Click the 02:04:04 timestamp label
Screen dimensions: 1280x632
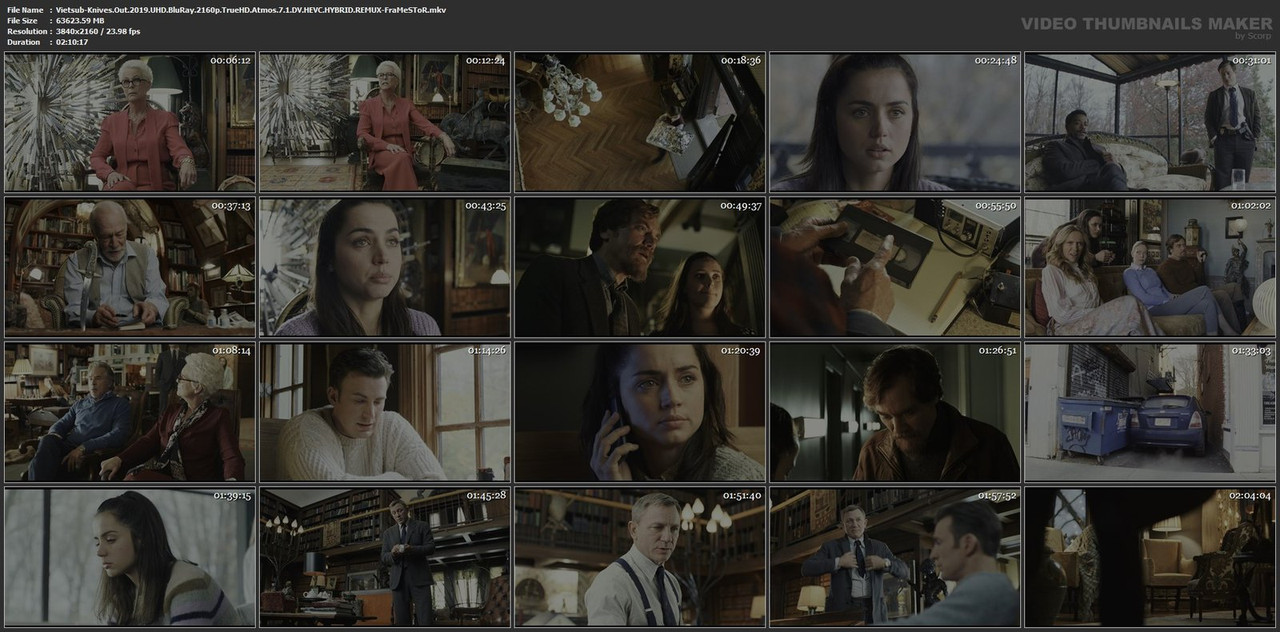click(x=1250, y=496)
